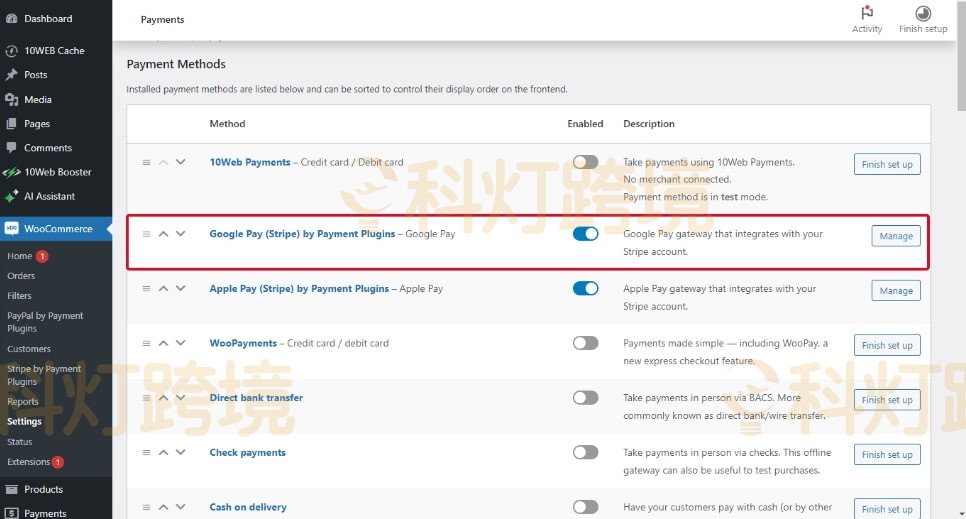The height and width of the screenshot is (519, 966).
Task: Open the Cash on delivery link
Action: click(248, 507)
